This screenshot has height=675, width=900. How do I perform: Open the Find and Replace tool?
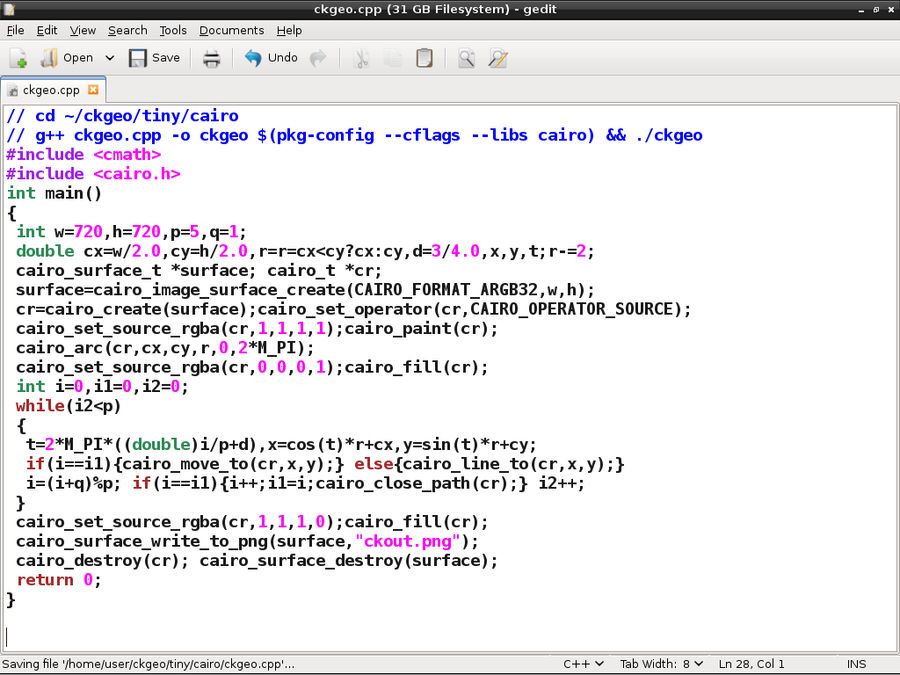[497, 58]
